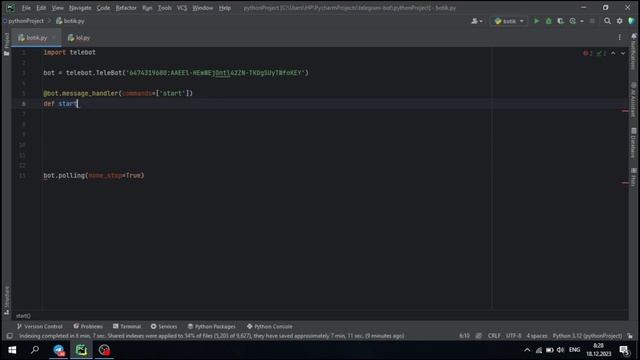Viewport: 640px width, 360px height.
Task: Open Python Console tool window
Action: [269, 327]
